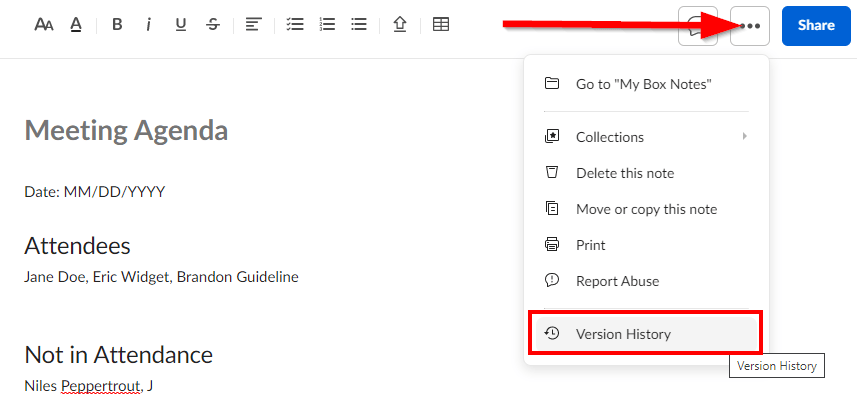Viewport: 857px width, 405px height.
Task: Select Go to "My Box Notes"
Action: coord(646,84)
